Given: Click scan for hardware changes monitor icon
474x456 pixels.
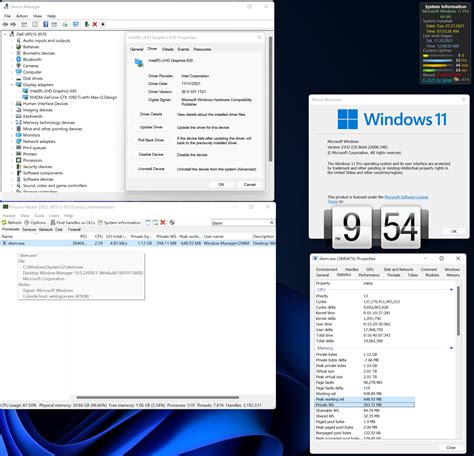Looking at the screenshot, I should [76, 24].
